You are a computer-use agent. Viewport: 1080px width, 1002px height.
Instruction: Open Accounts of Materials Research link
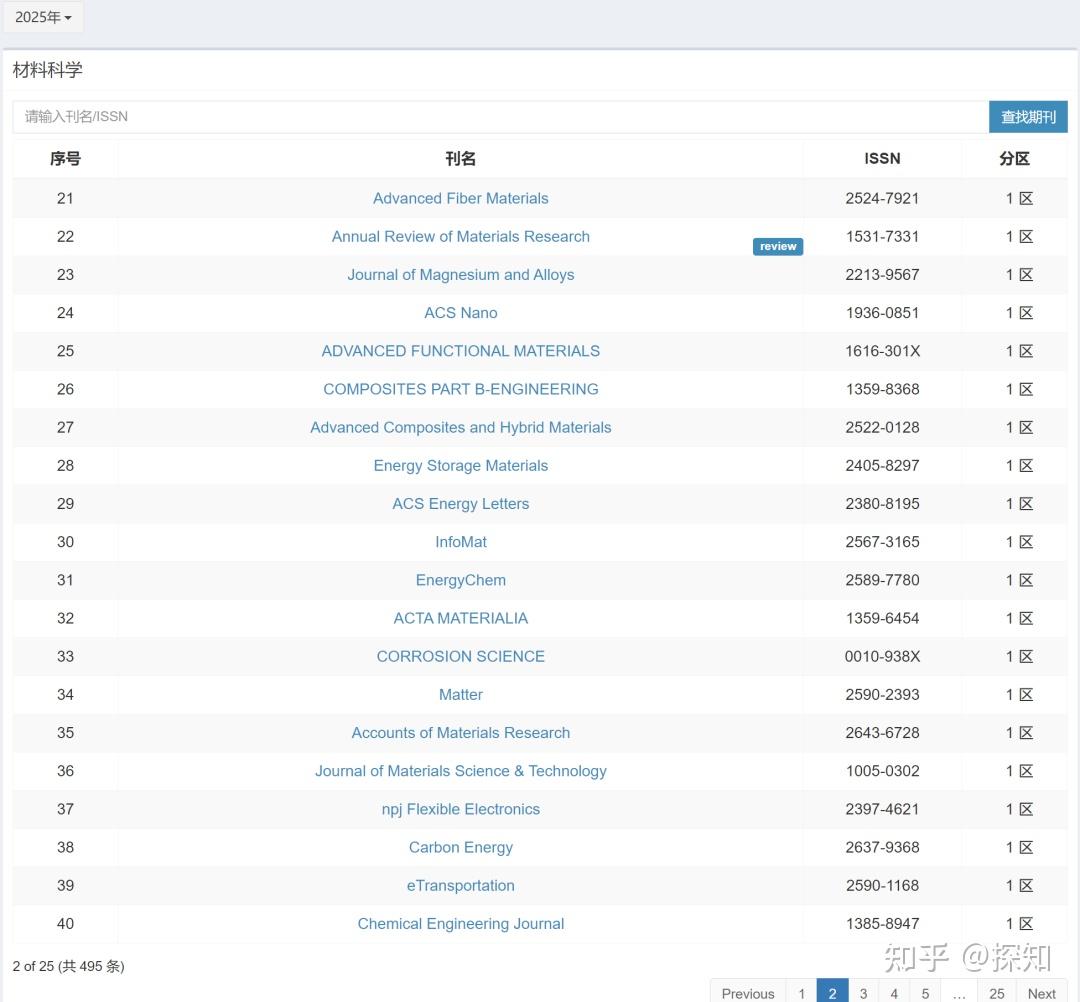461,733
